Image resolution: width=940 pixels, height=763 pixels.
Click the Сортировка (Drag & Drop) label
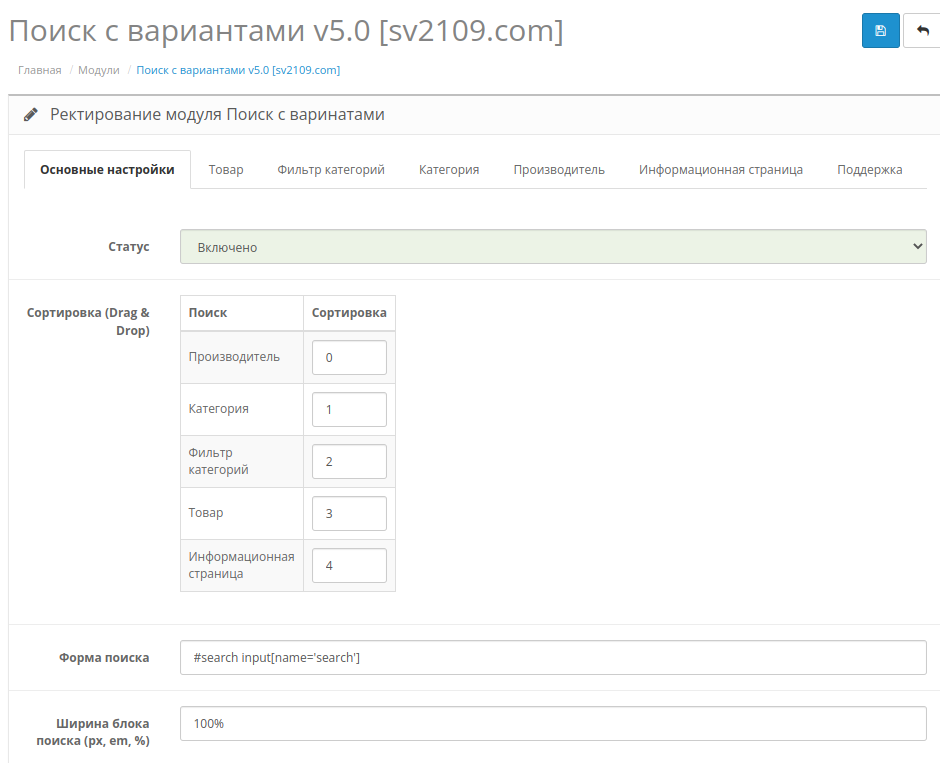click(x=88, y=321)
